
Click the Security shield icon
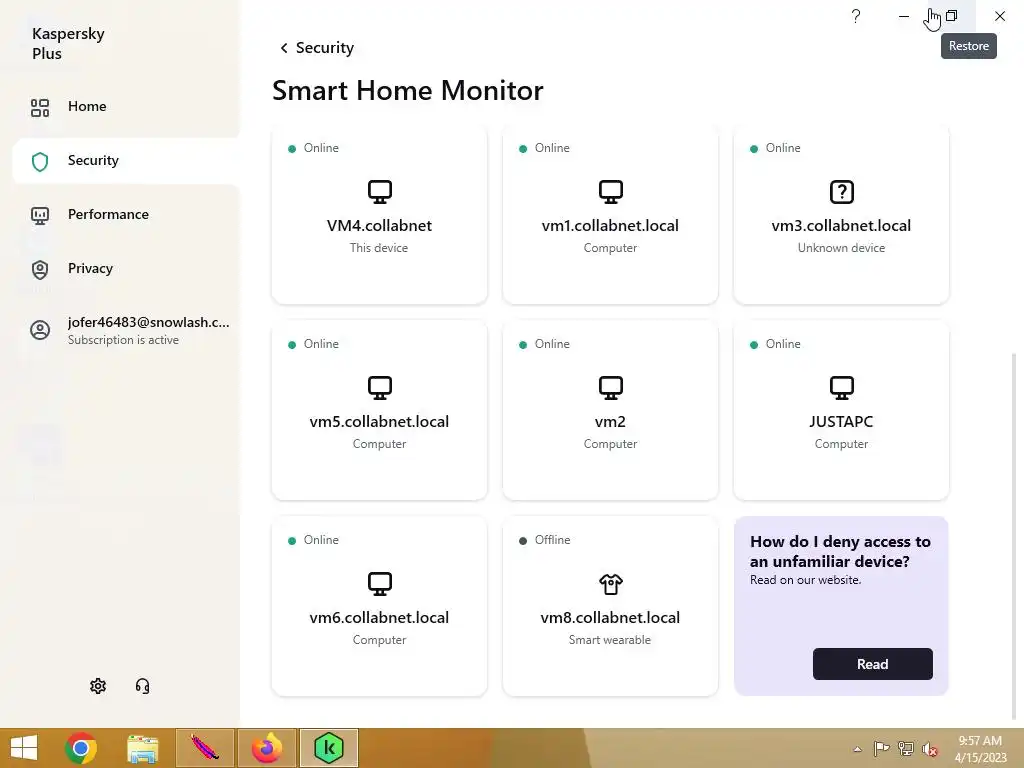point(40,162)
